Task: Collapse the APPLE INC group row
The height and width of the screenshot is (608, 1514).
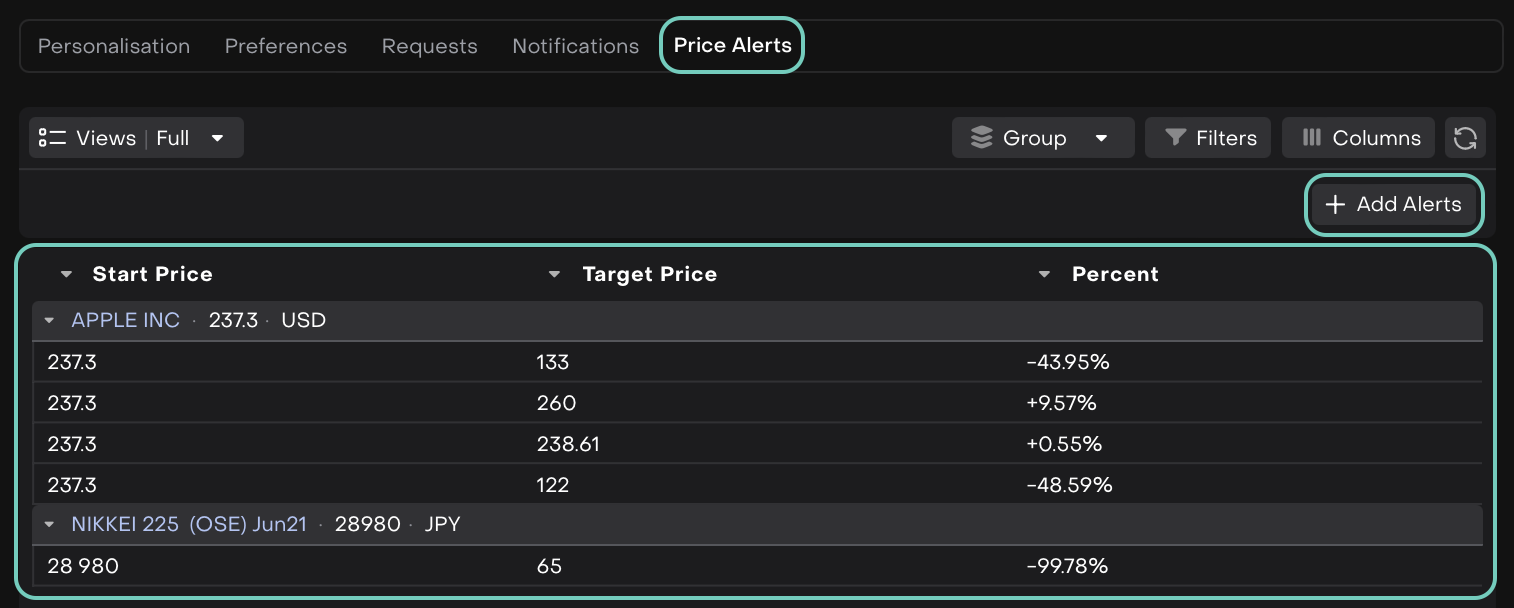Action: [49, 321]
